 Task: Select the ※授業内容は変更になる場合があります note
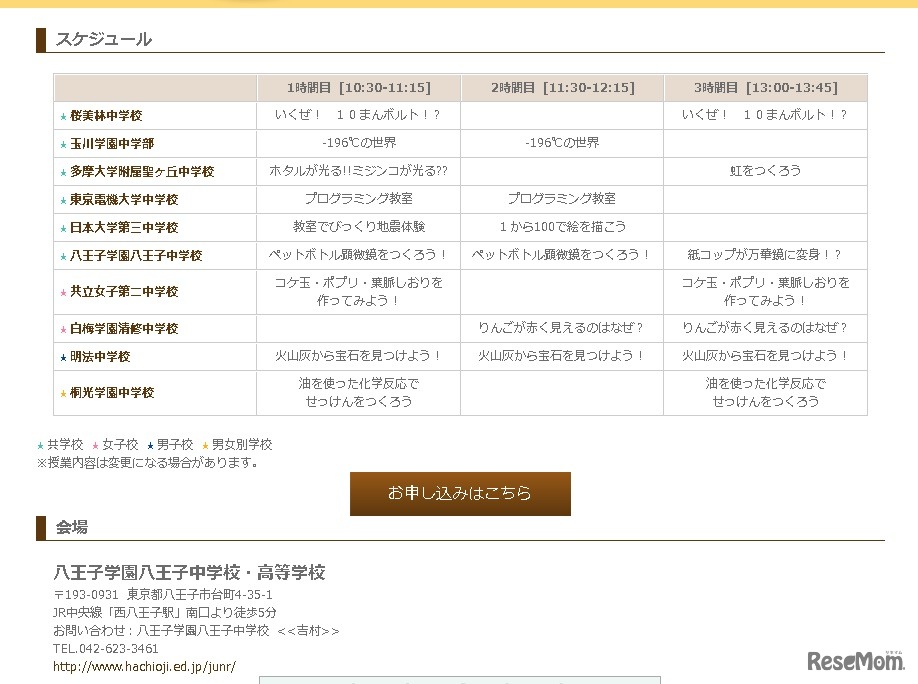tap(148, 463)
